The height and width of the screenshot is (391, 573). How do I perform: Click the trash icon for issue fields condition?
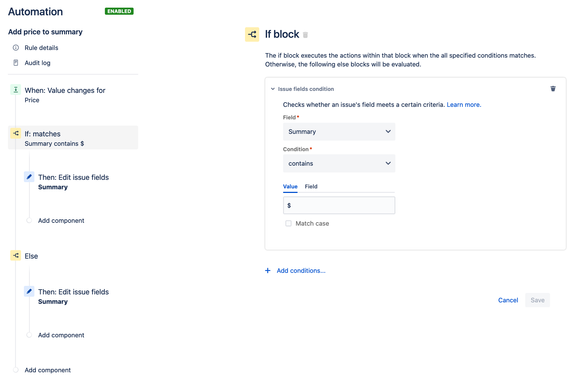click(x=553, y=89)
